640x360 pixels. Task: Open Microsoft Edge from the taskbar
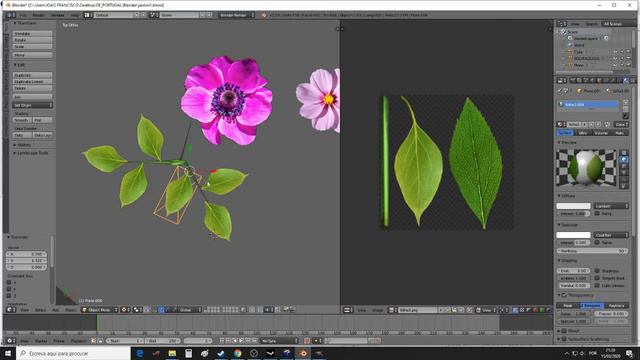pos(140,353)
